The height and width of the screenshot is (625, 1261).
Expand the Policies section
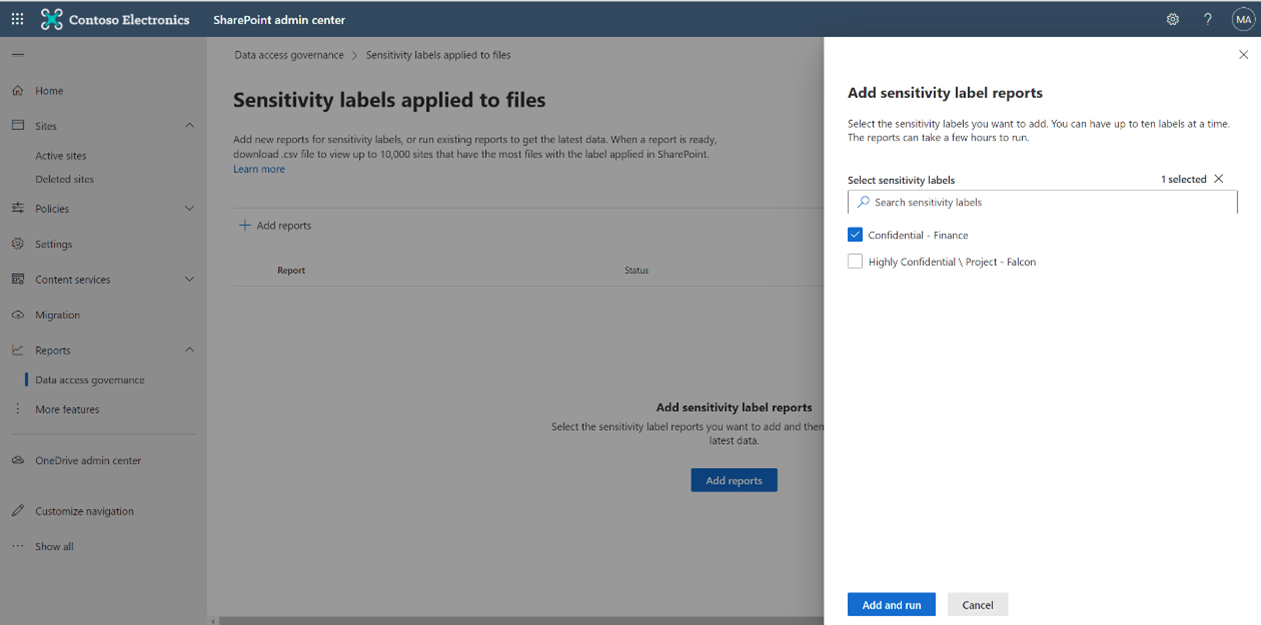click(x=189, y=208)
